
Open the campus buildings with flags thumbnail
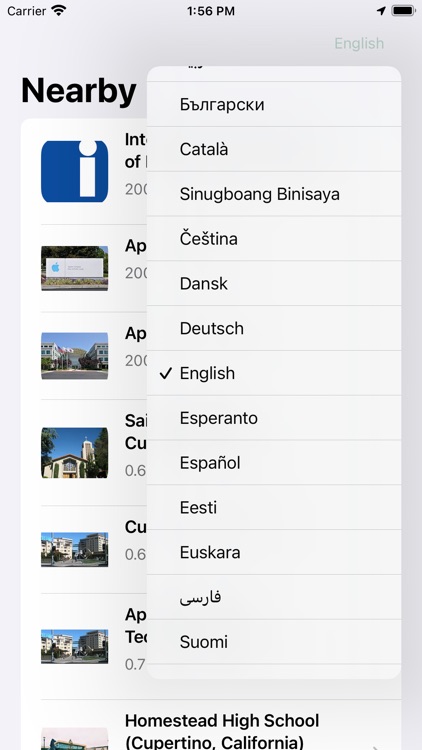click(75, 356)
